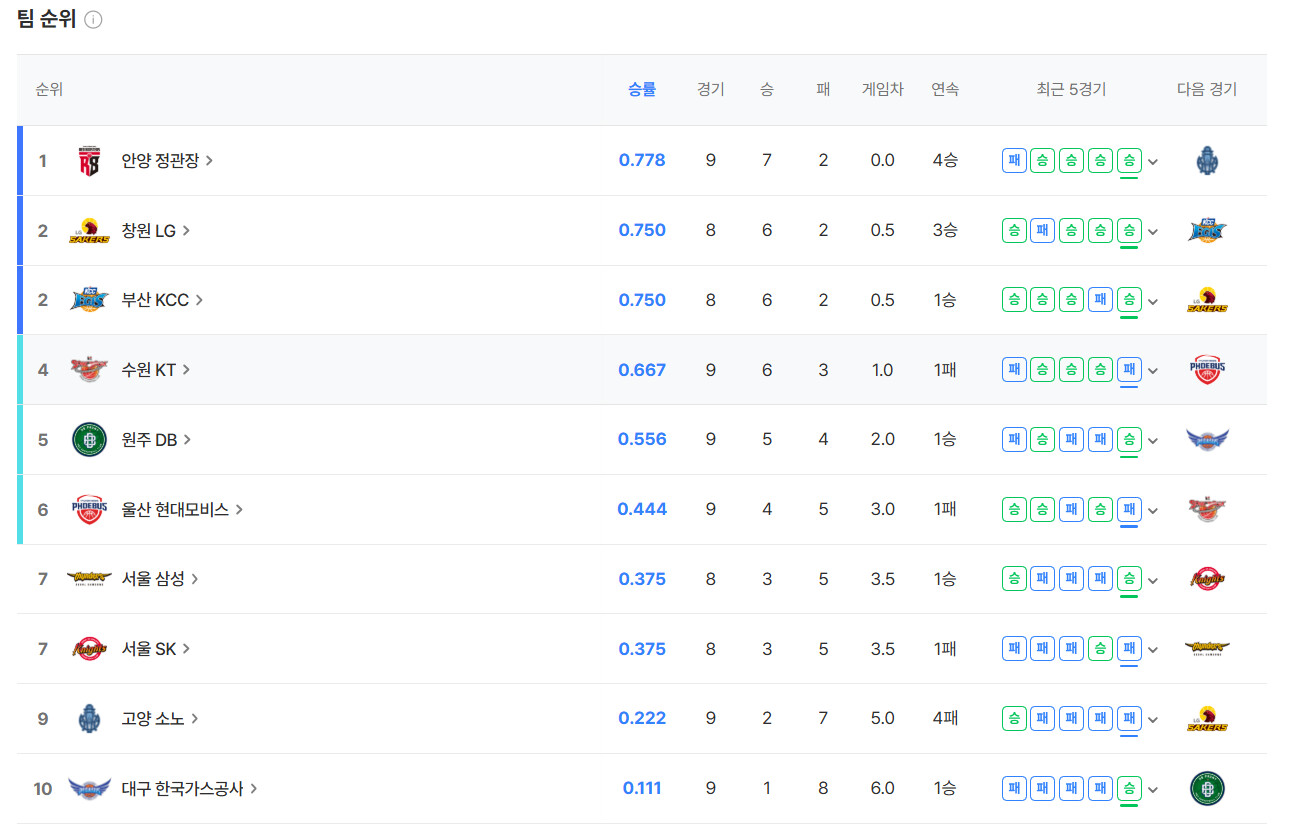Click the info icon beside 팀 순위

[x=93, y=20]
